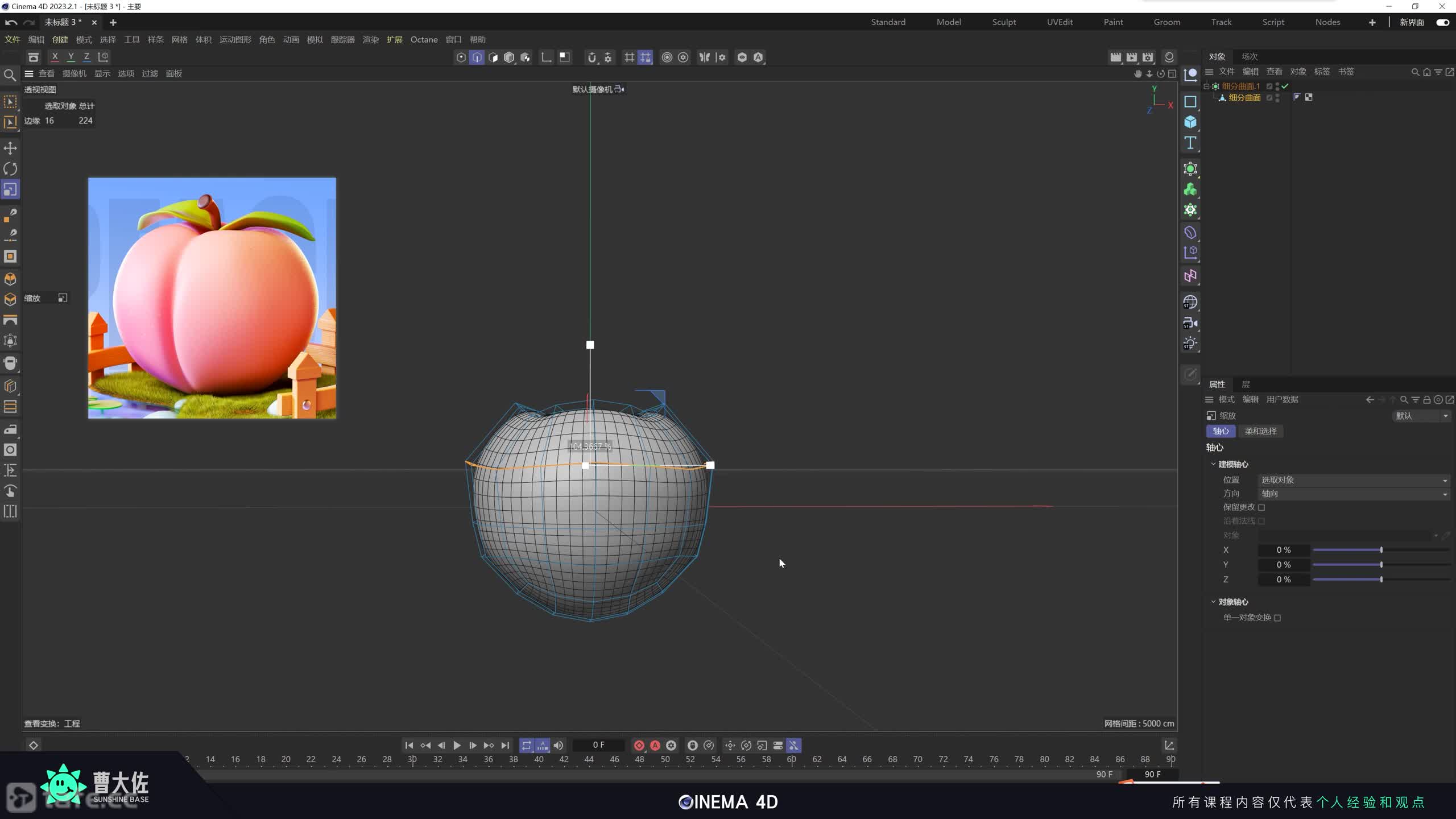Toggle the 新界面 switch
Viewport: 1456px width, 819px height.
(x=1442, y=22)
